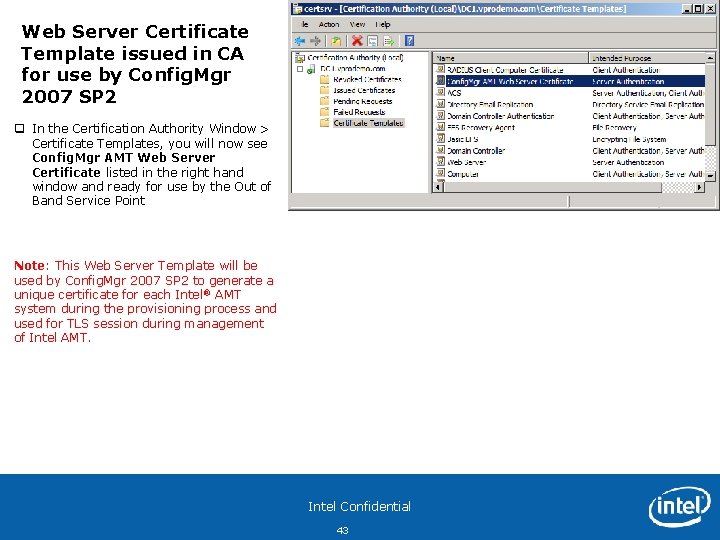Click the Domain Controller Authentication template icon
This screenshot has height=540, width=720.
click(440, 115)
